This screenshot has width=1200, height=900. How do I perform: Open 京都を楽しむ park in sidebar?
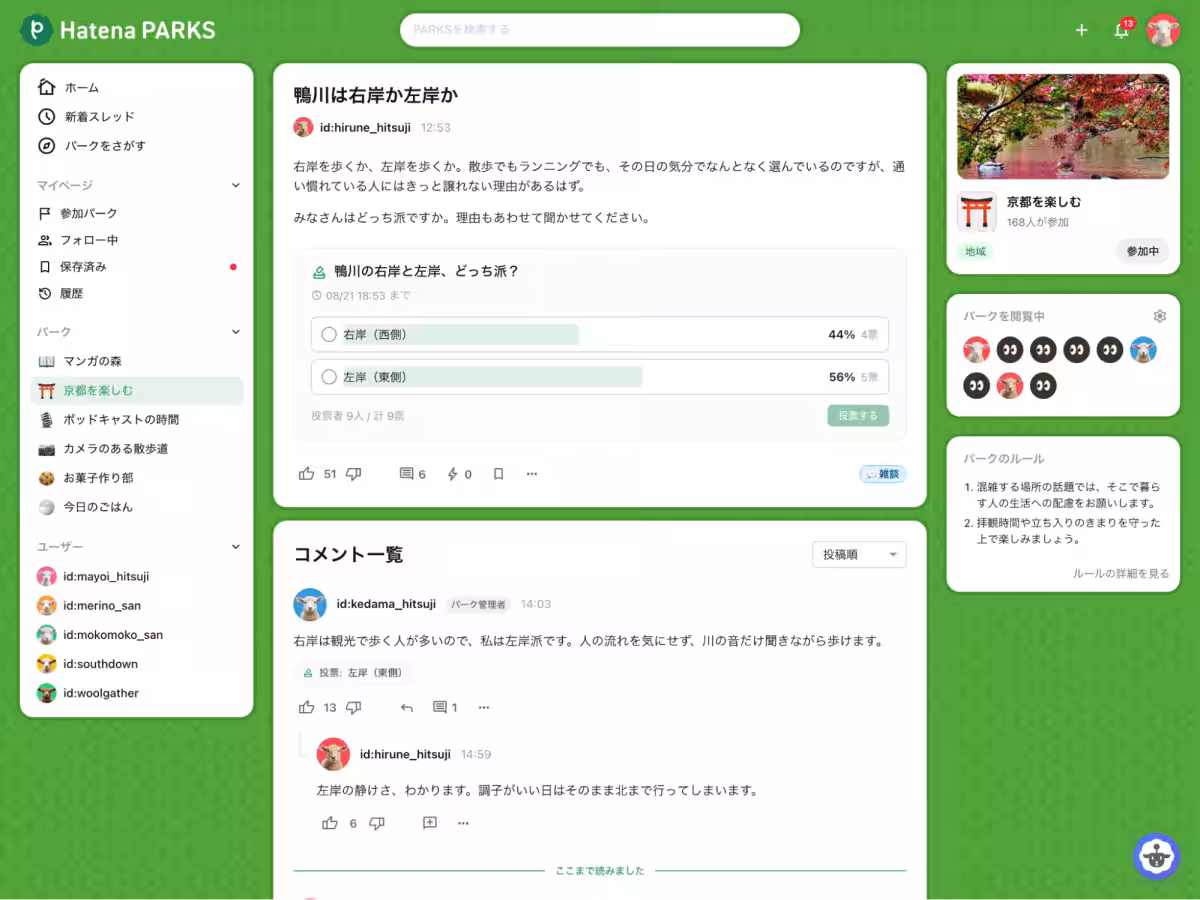pyautogui.click(x=137, y=390)
